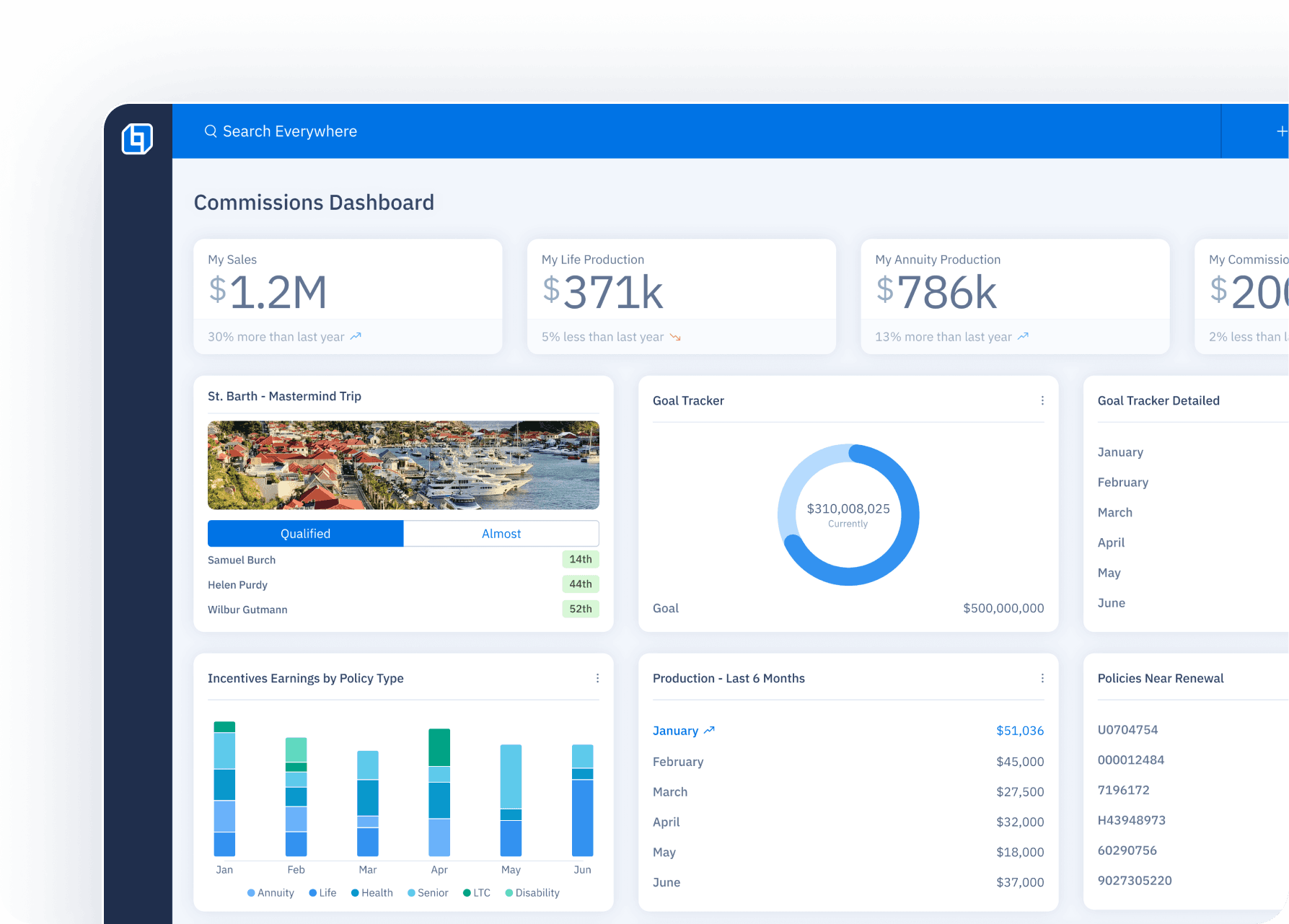
Task: Open Incentives Earnings card options menu
Action: [597, 678]
